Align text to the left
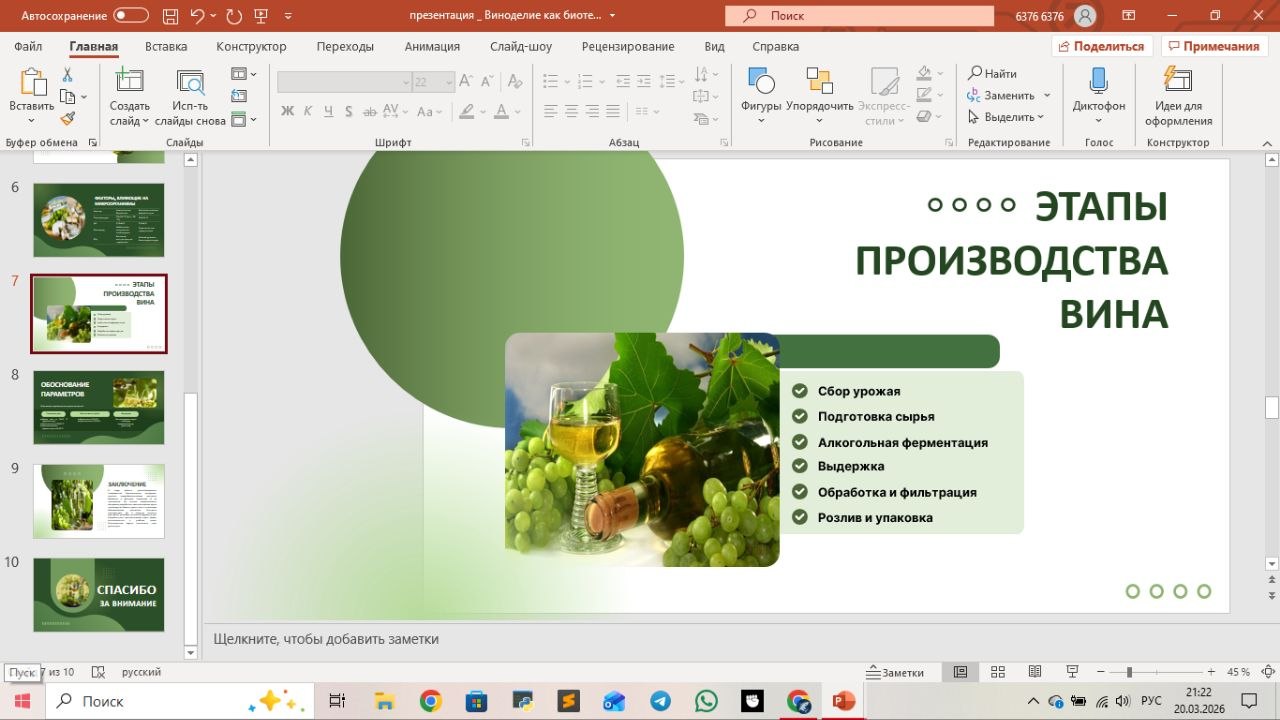This screenshot has width=1280, height=720. tap(551, 111)
